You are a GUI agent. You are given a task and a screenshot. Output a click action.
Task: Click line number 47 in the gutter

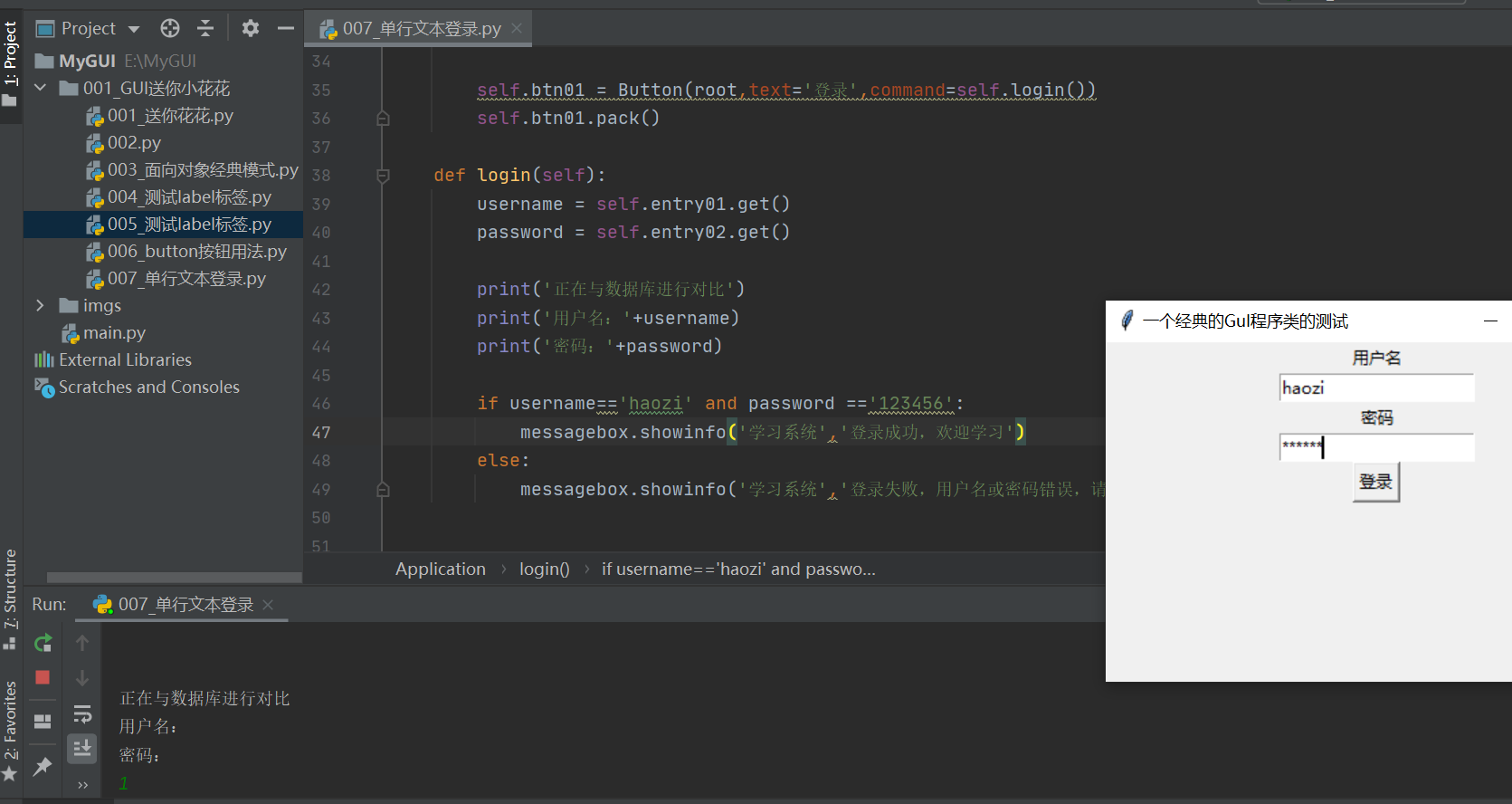click(321, 433)
